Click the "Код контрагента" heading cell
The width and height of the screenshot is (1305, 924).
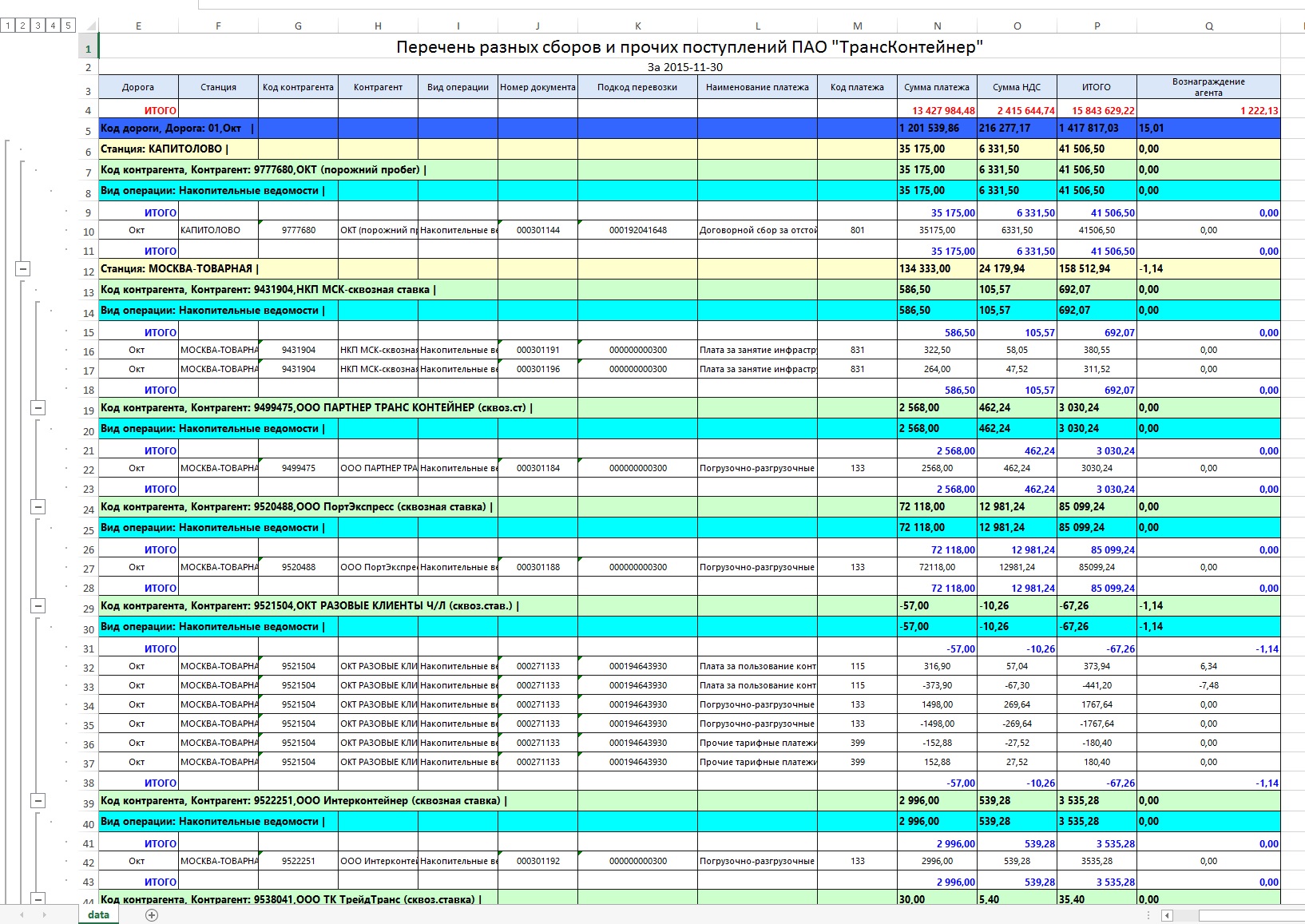pos(298,87)
